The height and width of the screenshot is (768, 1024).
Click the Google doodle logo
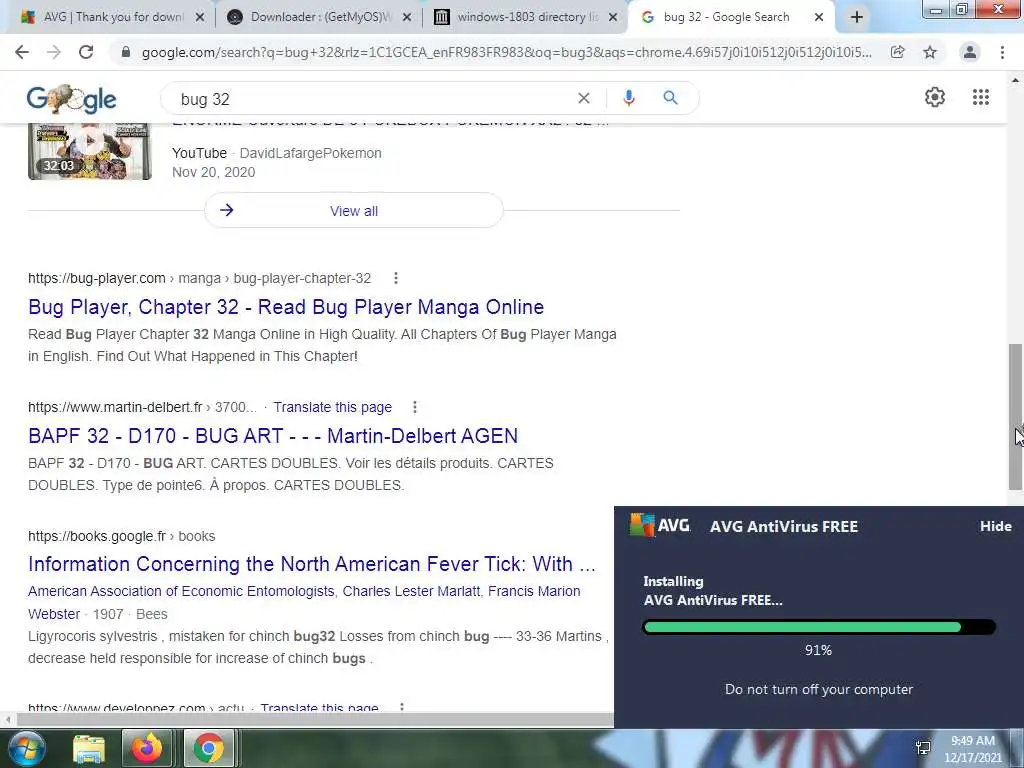(71, 99)
